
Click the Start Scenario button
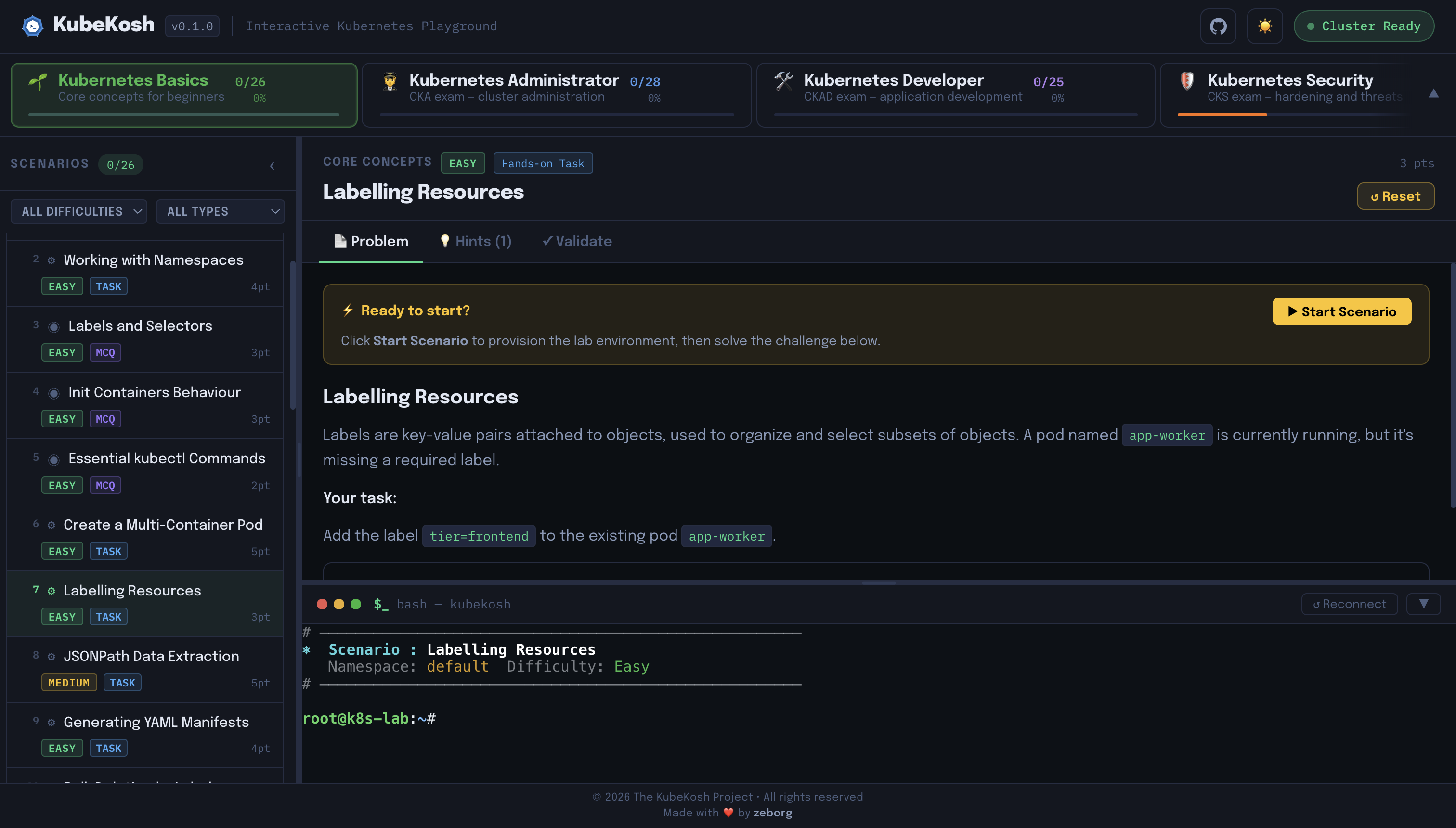pos(1341,311)
